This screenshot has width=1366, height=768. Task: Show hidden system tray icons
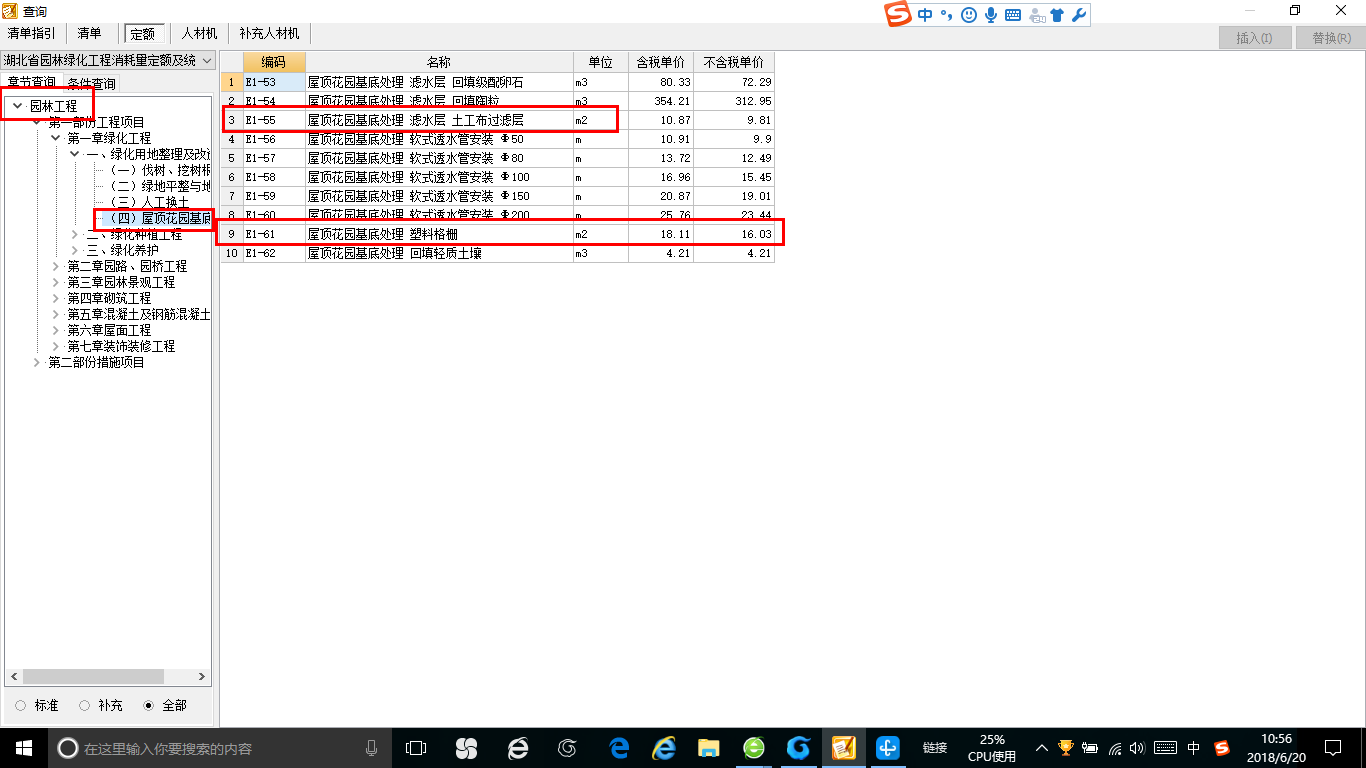[1041, 748]
